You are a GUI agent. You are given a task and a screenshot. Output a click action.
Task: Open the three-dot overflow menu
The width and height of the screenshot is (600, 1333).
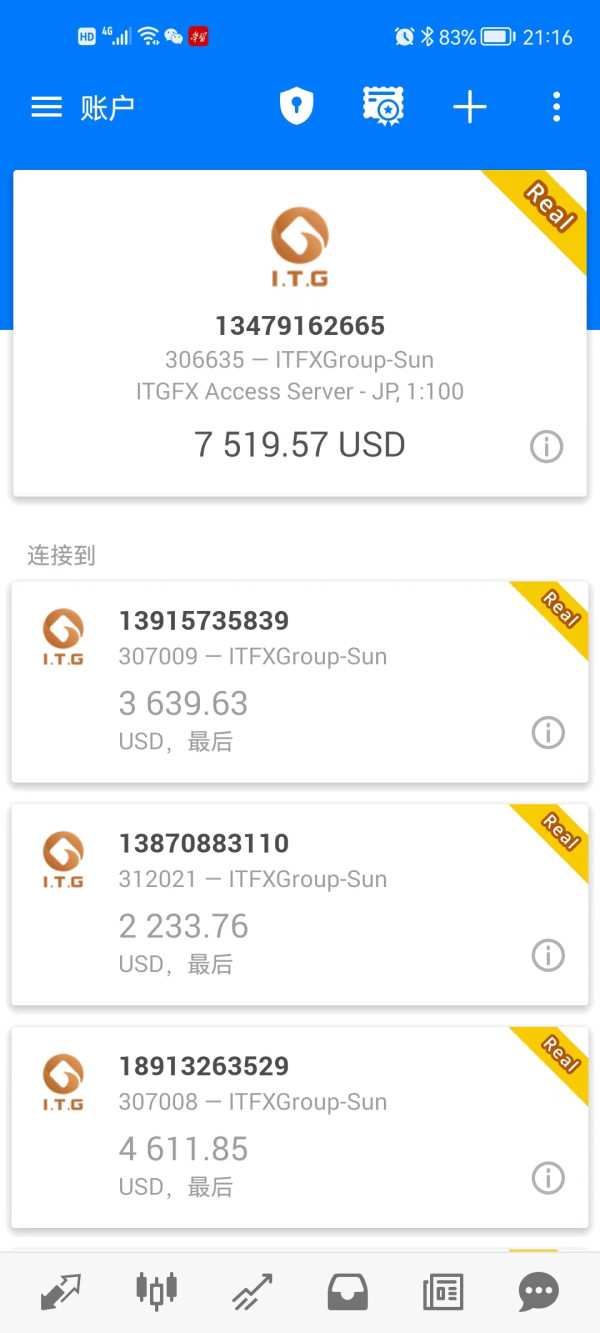[x=556, y=107]
